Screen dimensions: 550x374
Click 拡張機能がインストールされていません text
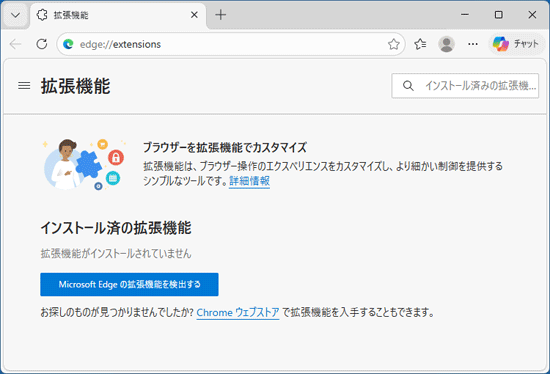pyautogui.click(x=116, y=253)
